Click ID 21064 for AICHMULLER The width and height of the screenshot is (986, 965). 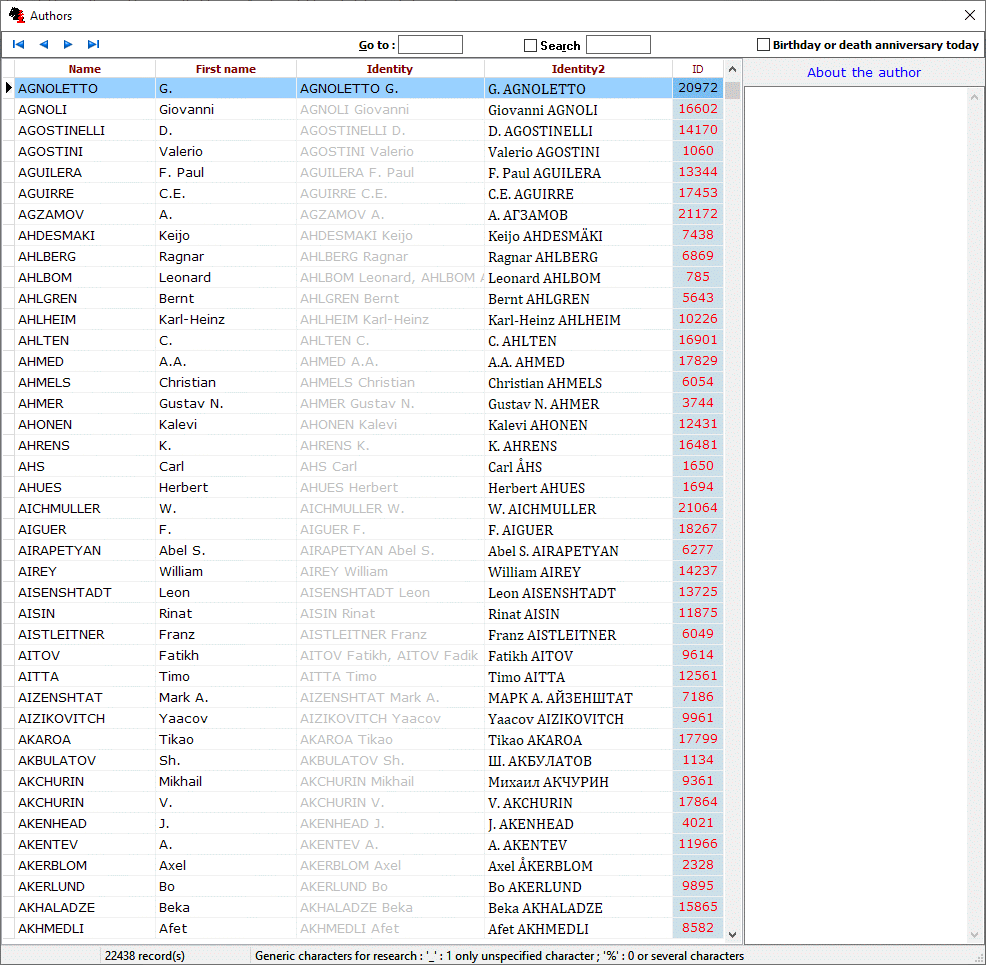[698, 508]
